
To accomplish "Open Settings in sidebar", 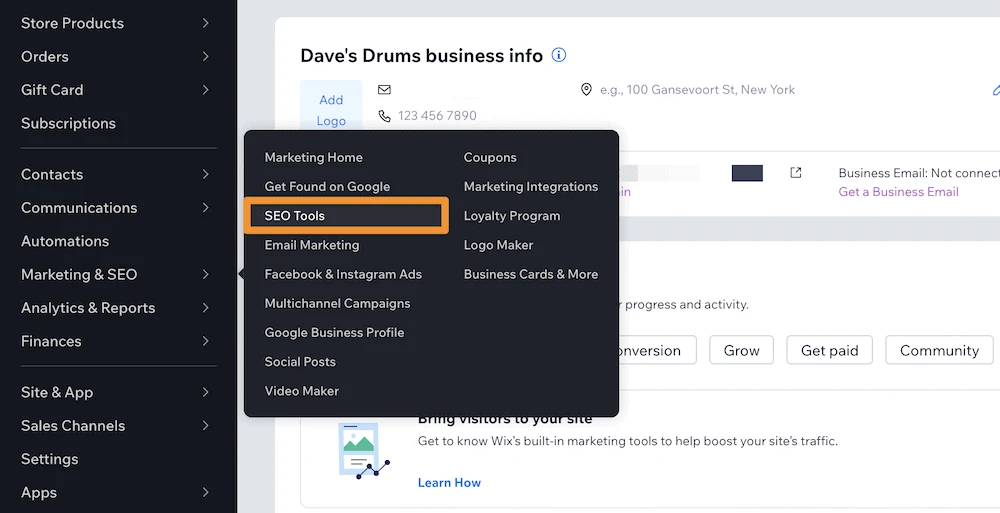I will [x=50, y=459].
